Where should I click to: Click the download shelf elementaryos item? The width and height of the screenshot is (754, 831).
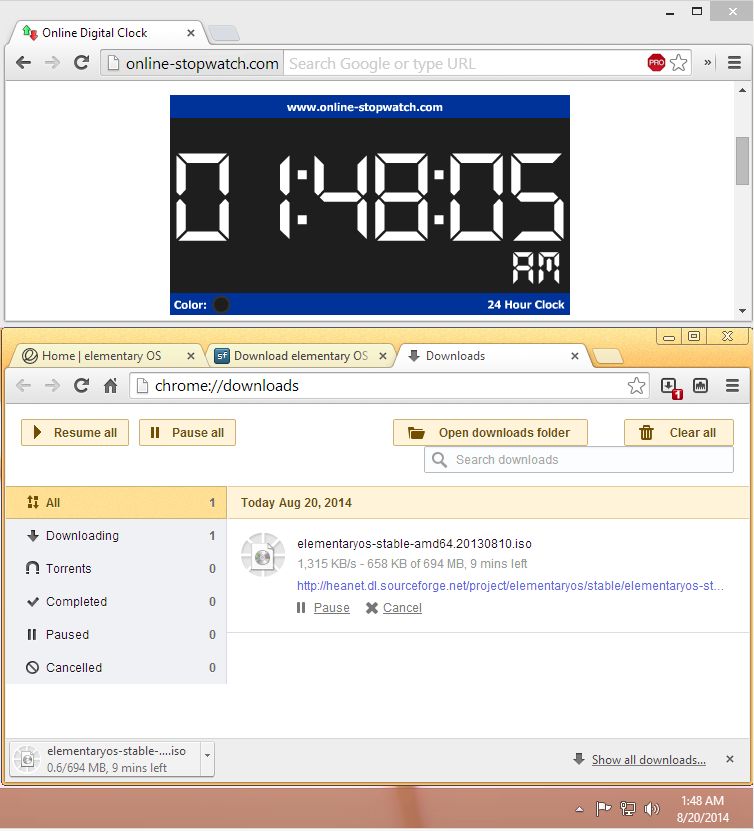point(106,759)
